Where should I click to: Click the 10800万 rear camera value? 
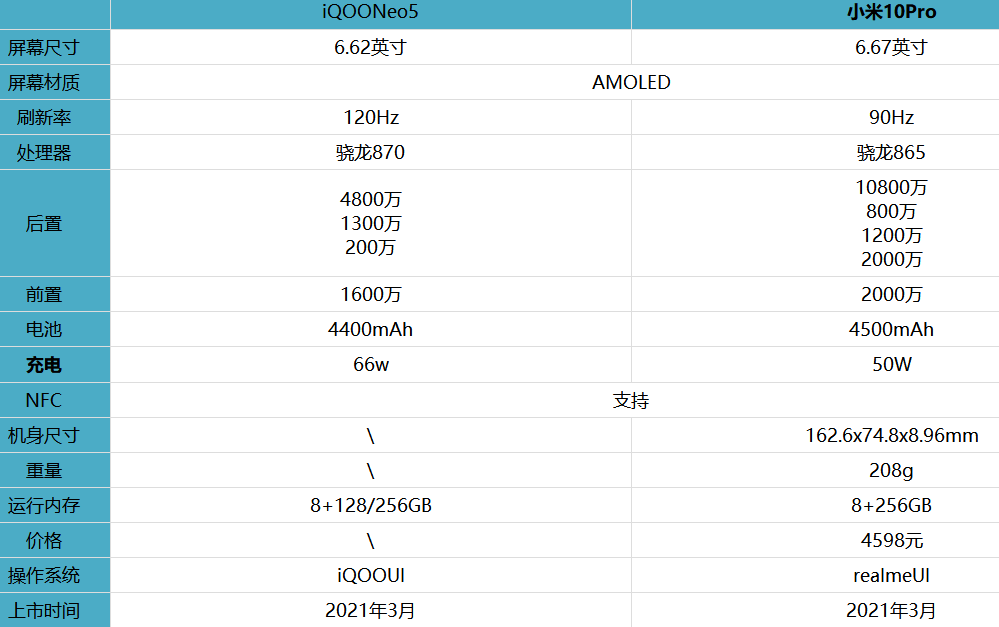(891, 187)
